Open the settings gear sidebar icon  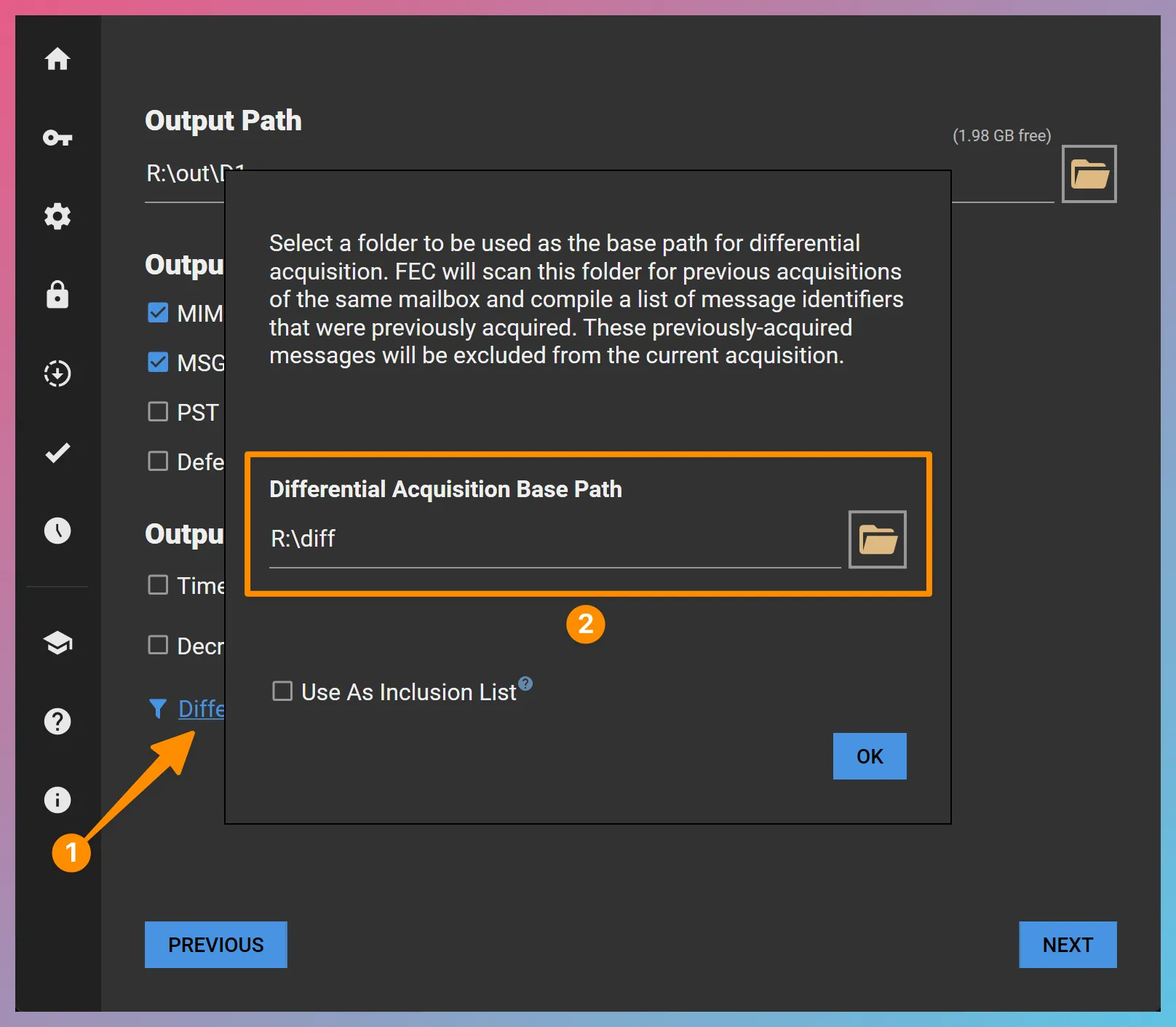pos(57,216)
